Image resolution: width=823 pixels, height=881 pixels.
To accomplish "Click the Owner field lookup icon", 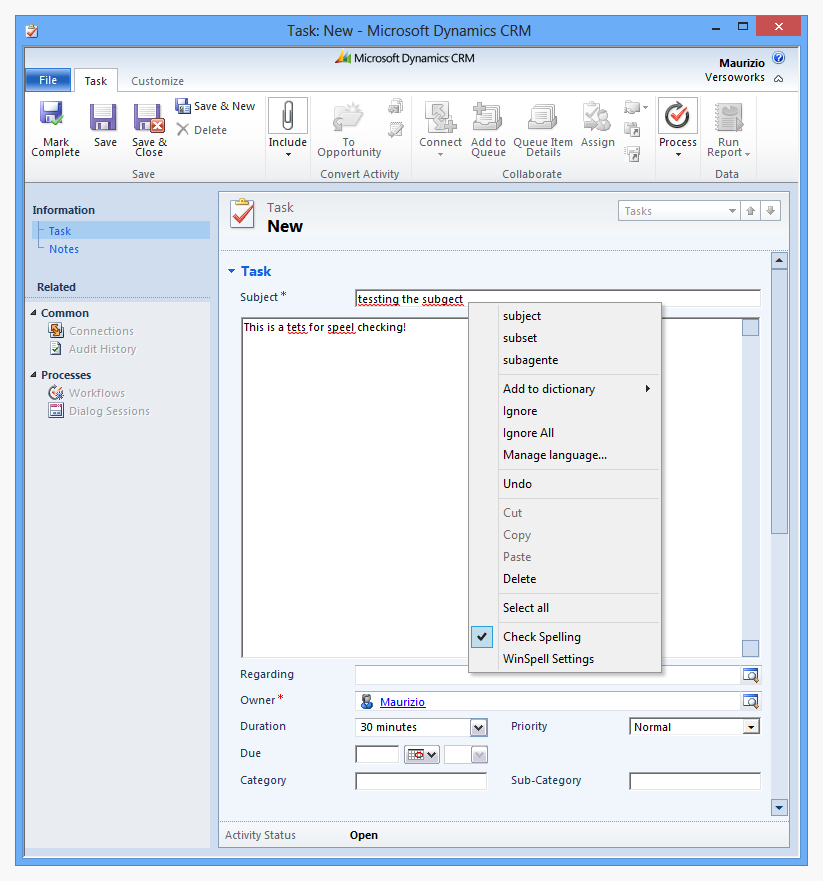I will [751, 701].
